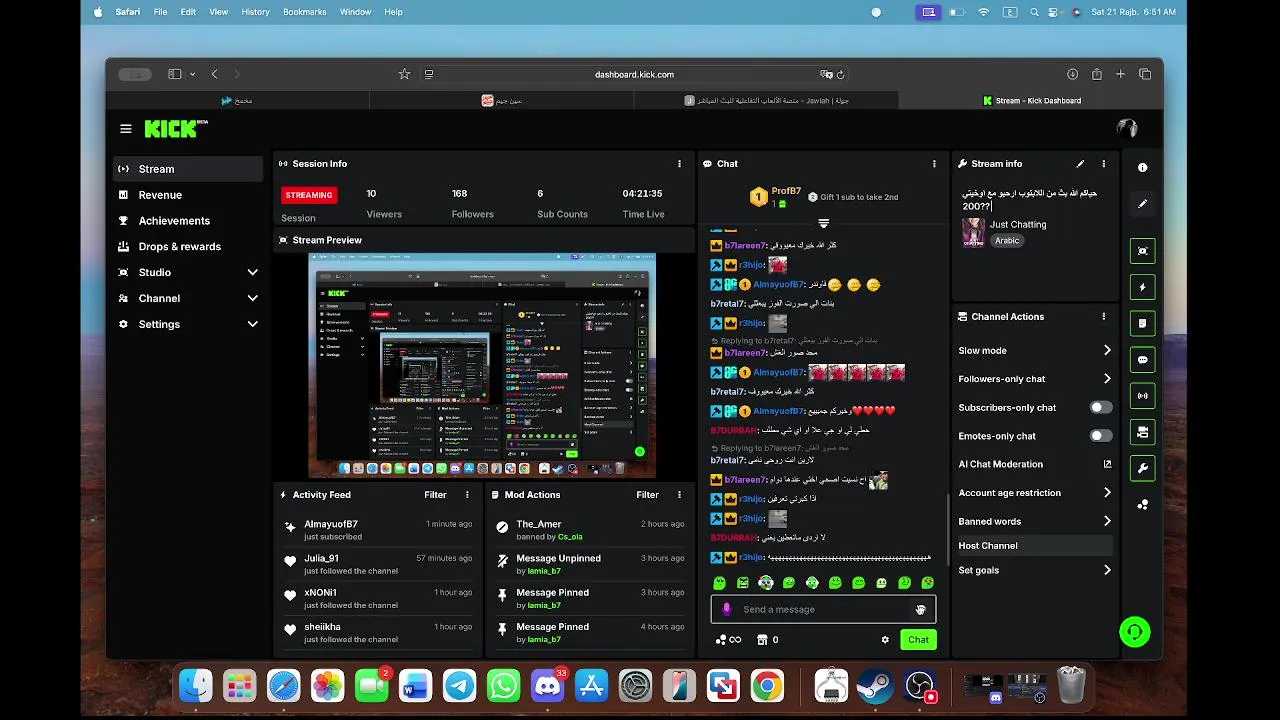Open Stream info three-dot menu
This screenshot has width=1280, height=720.
coord(1104,164)
